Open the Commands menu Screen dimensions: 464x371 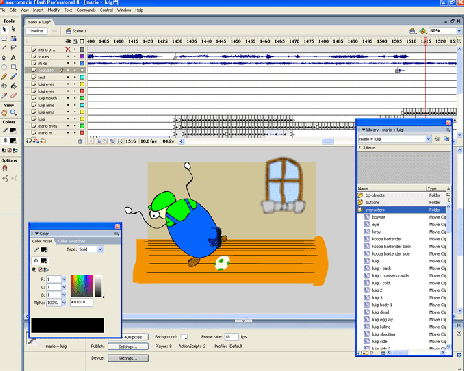point(86,10)
